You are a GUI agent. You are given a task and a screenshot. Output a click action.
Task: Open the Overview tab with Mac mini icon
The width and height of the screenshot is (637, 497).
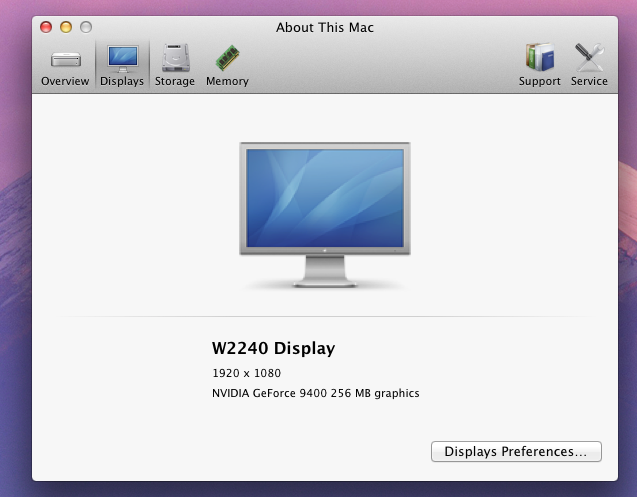[65, 65]
